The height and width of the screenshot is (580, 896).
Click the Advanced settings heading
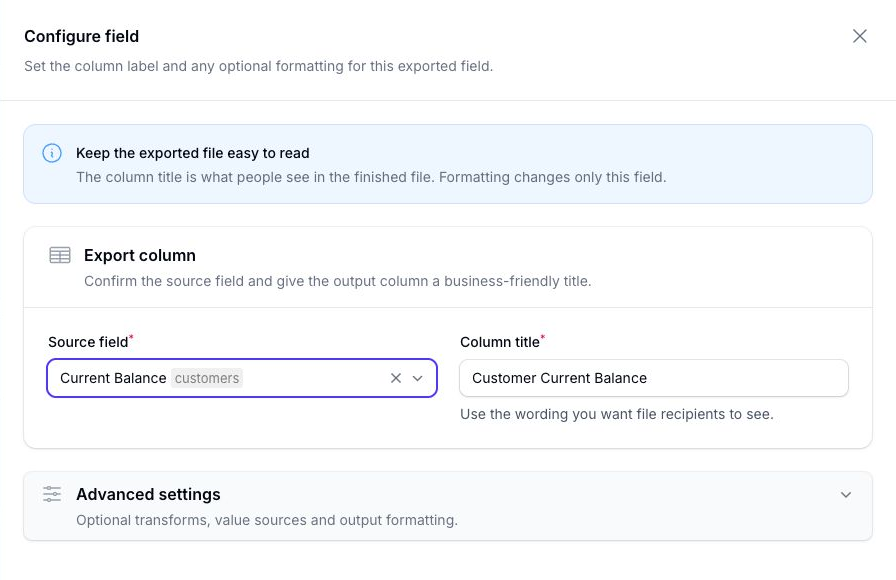point(148,494)
